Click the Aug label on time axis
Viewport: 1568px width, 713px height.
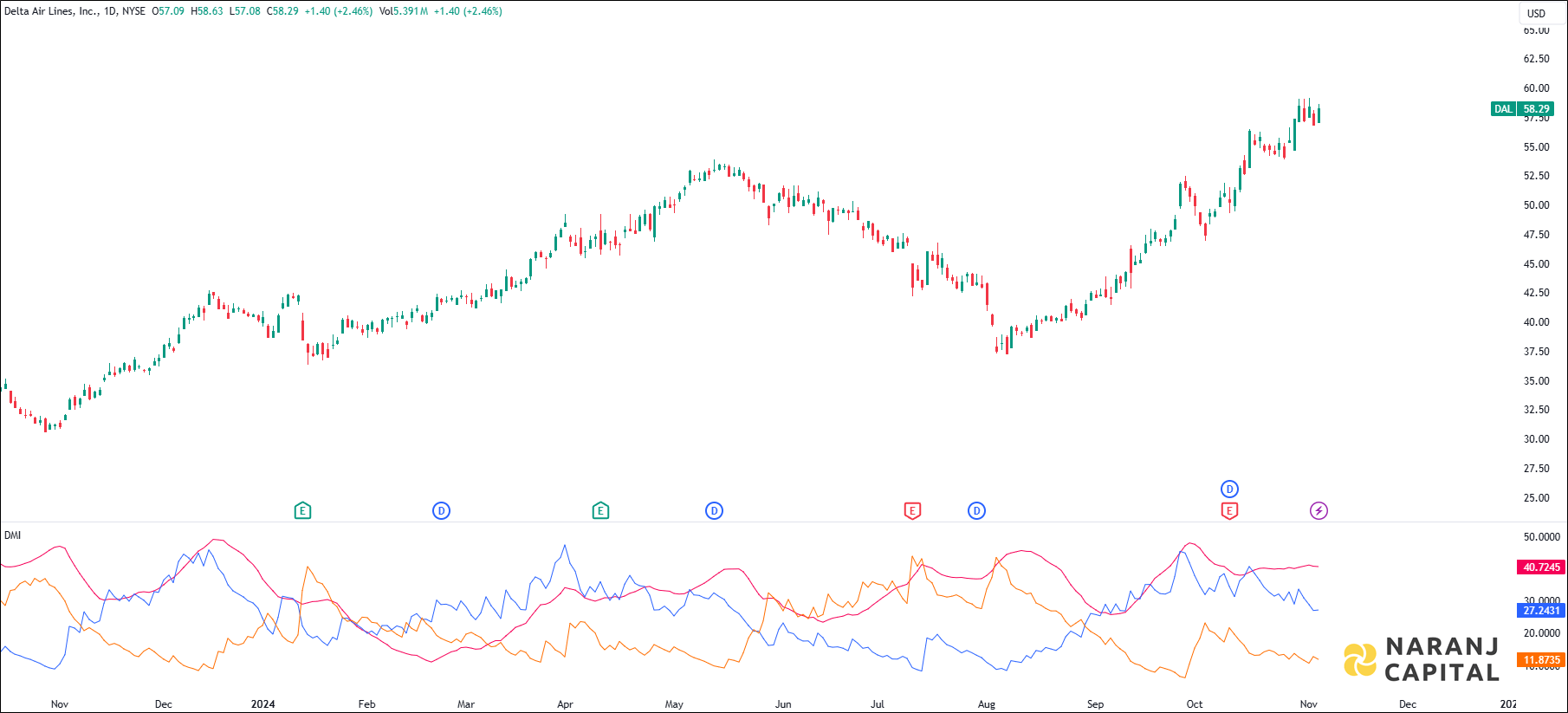click(x=986, y=704)
